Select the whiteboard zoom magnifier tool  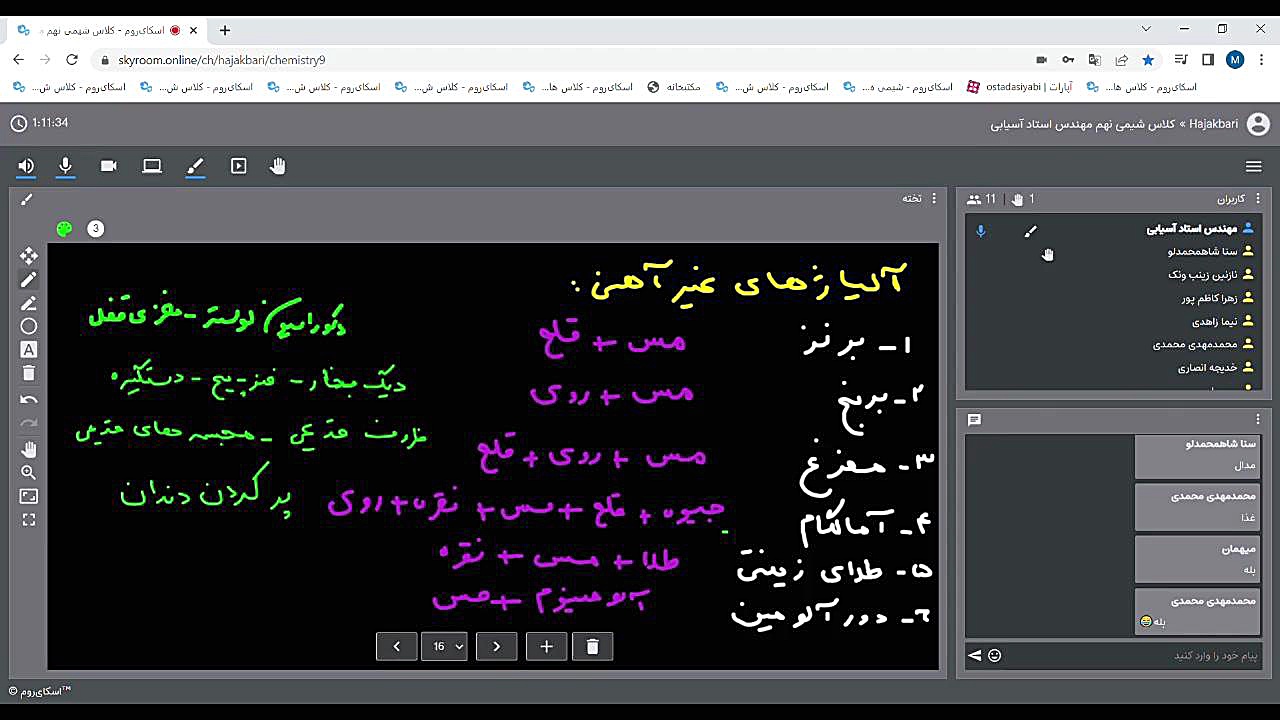29,472
